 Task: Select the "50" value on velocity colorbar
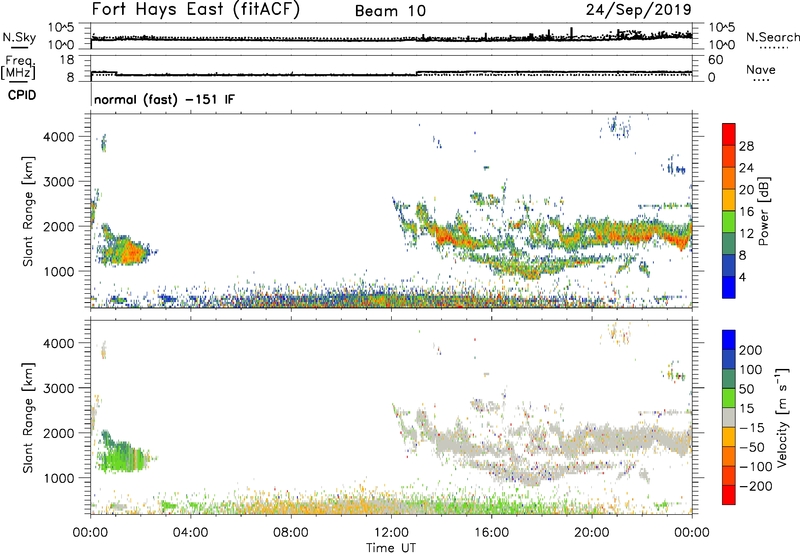747,389
